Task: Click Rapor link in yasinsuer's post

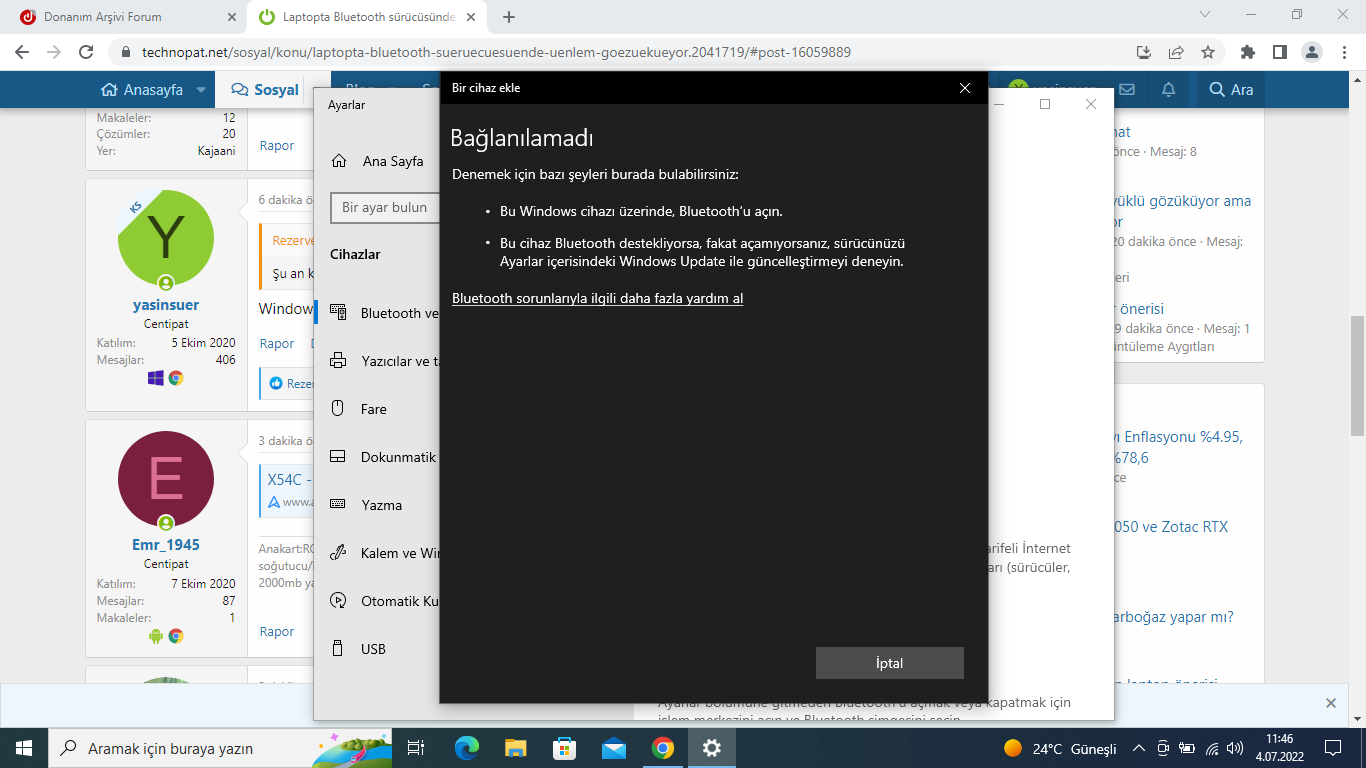Action: tap(277, 343)
